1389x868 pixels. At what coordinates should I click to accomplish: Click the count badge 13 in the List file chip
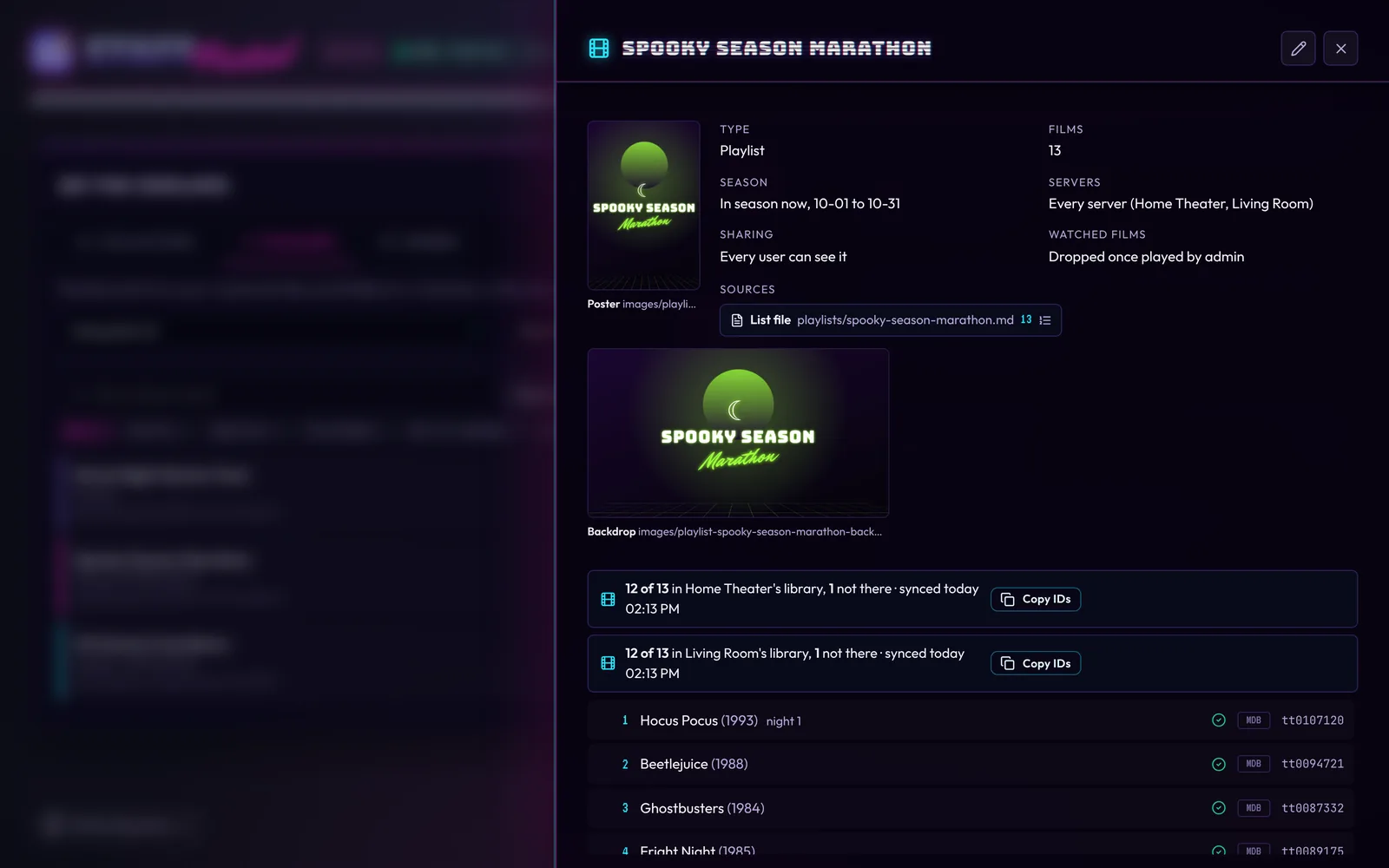pyautogui.click(x=1026, y=319)
